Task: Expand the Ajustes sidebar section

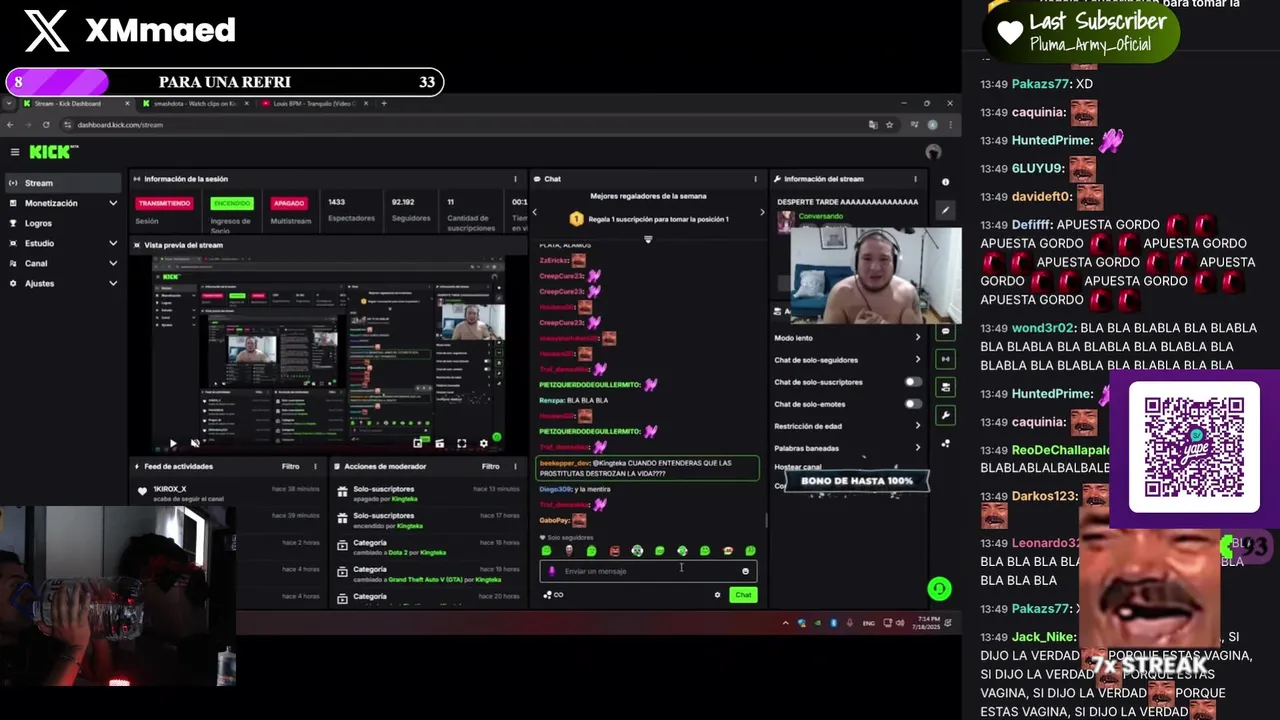Action: point(62,283)
